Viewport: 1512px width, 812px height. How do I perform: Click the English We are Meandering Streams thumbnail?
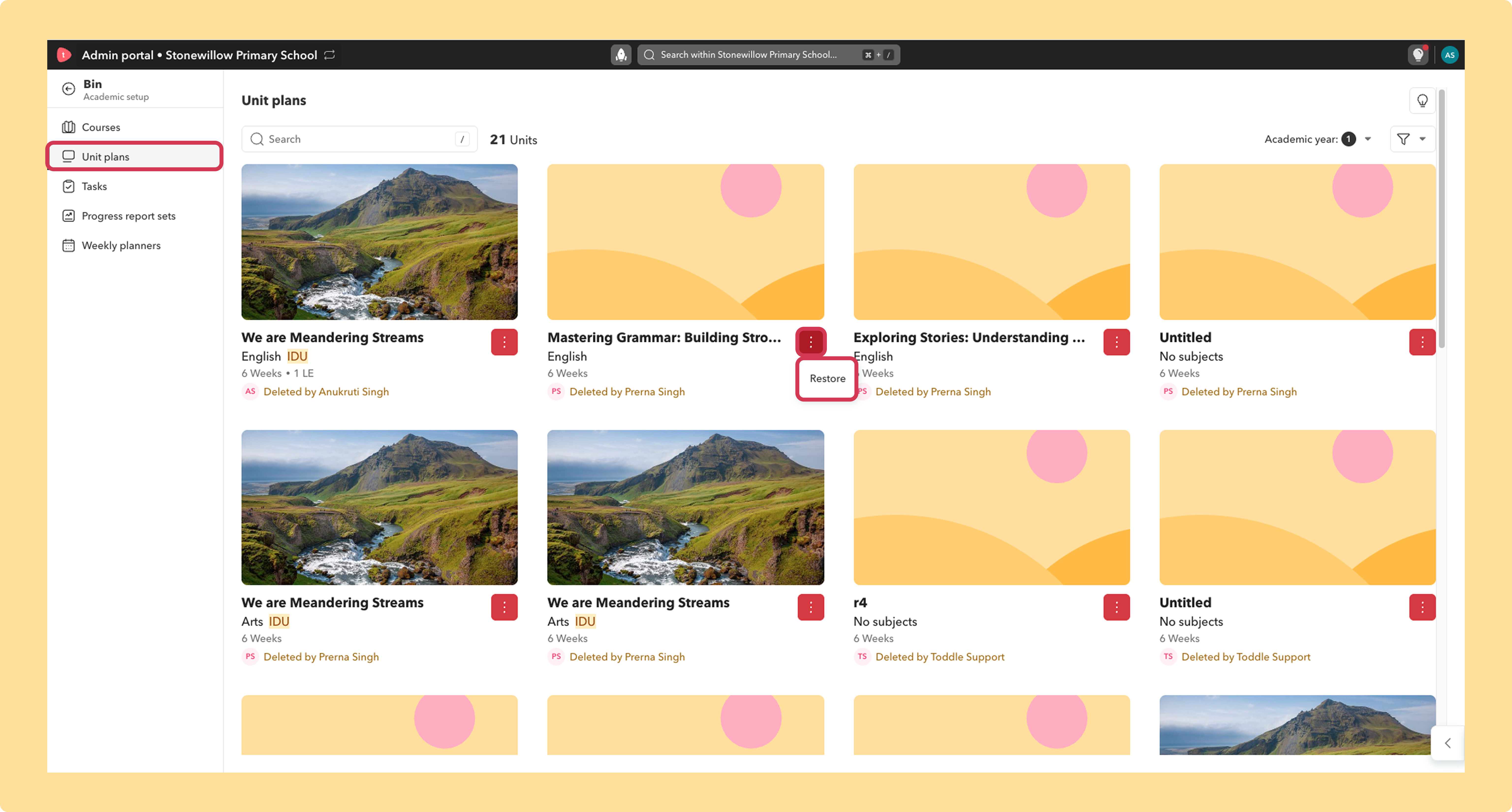click(x=380, y=242)
